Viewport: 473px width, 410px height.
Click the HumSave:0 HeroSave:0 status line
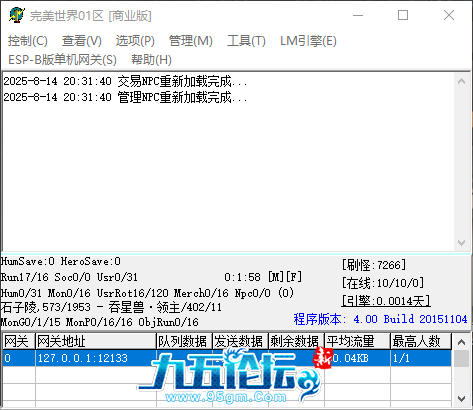61,261
